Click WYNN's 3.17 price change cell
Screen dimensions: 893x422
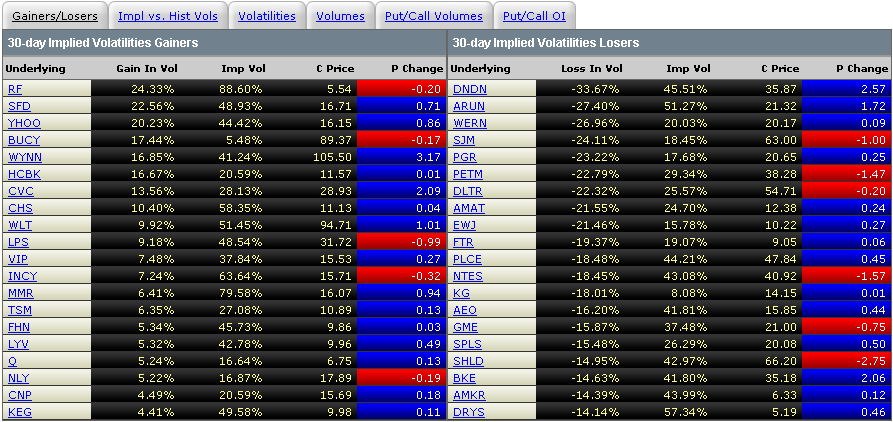[400, 157]
